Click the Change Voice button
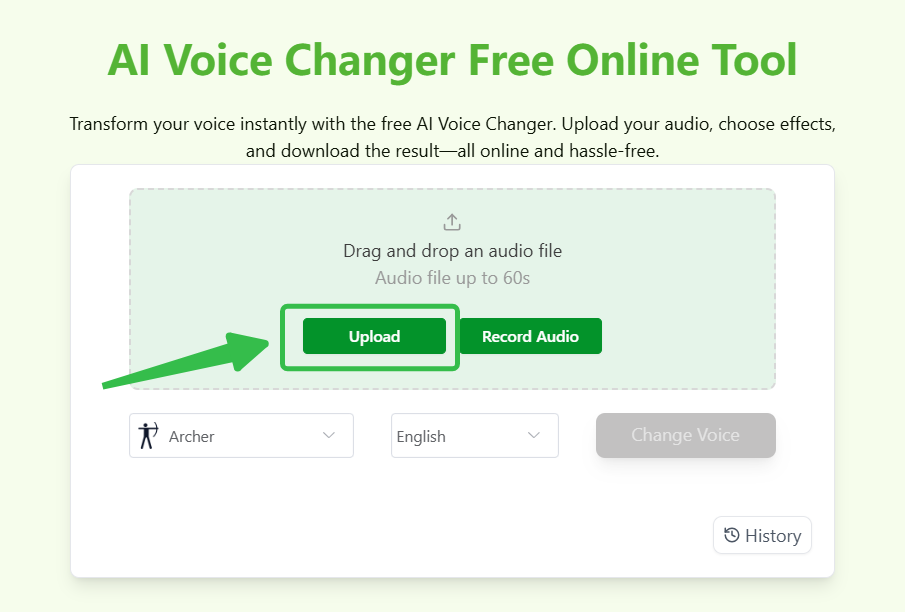Image resolution: width=905 pixels, height=612 pixels. 685,435
